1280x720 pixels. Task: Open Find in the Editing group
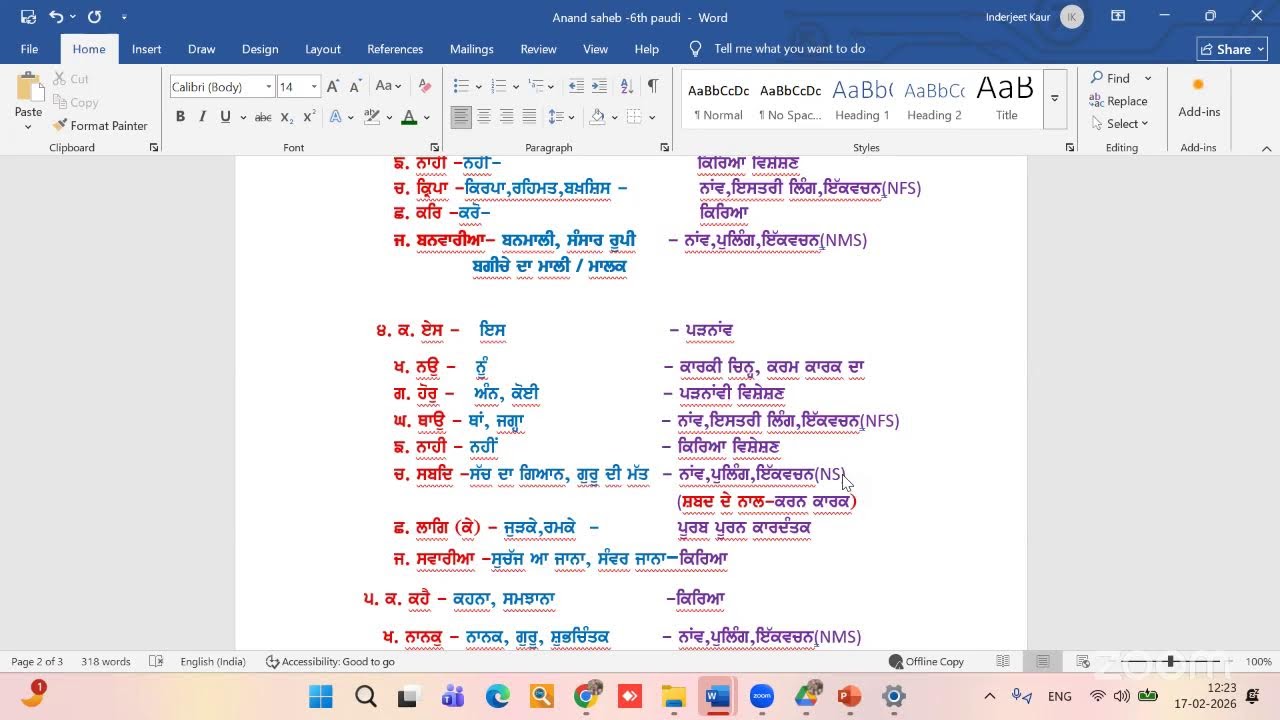(x=1110, y=78)
